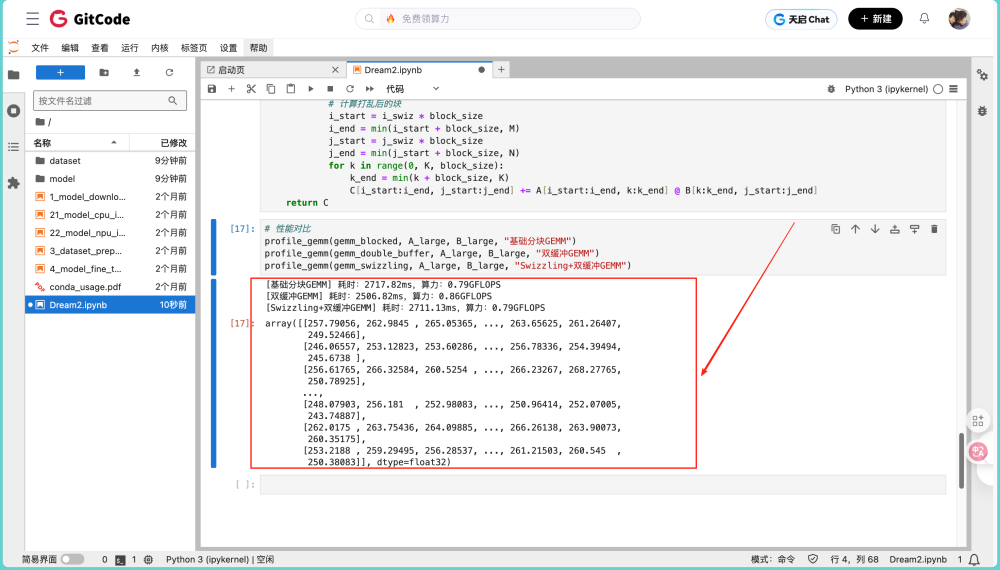Open the File menu
Screen dimensions: 1000x570
pyautogui.click(x=40, y=48)
